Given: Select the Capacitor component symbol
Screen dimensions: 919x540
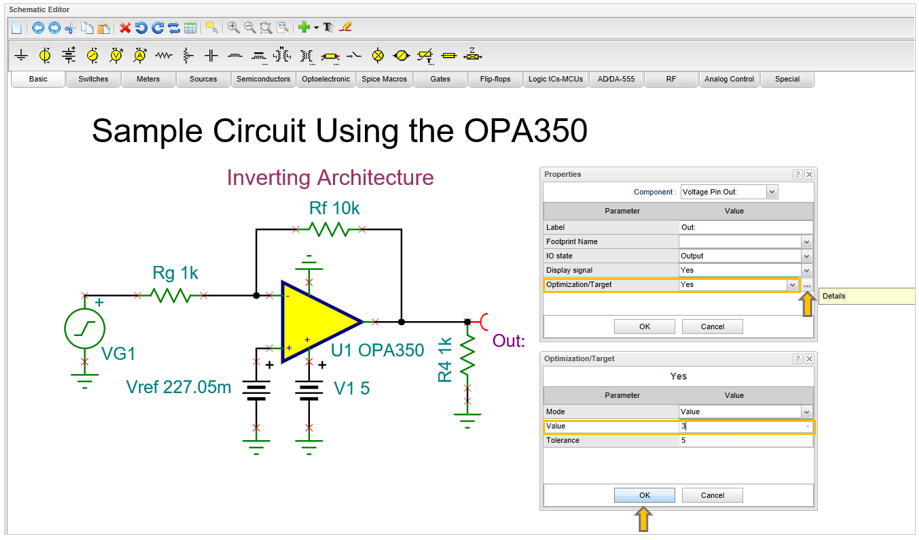Looking at the screenshot, I should (x=211, y=56).
